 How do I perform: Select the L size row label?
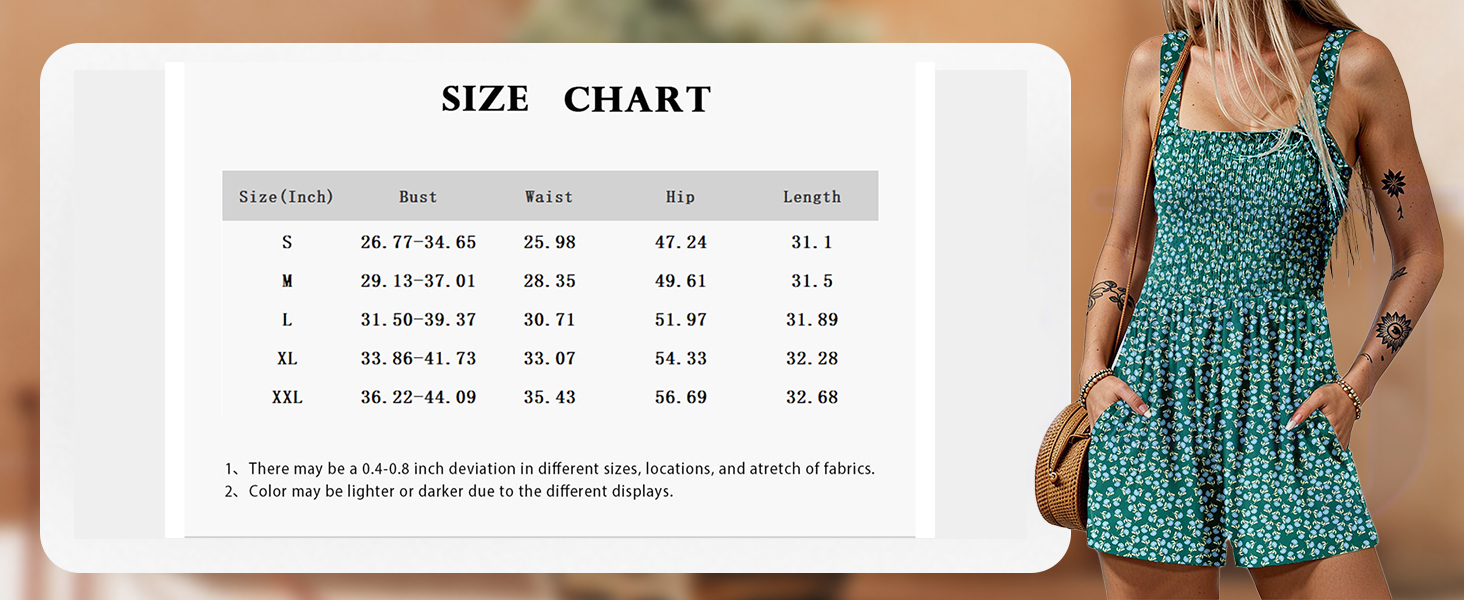pos(287,320)
